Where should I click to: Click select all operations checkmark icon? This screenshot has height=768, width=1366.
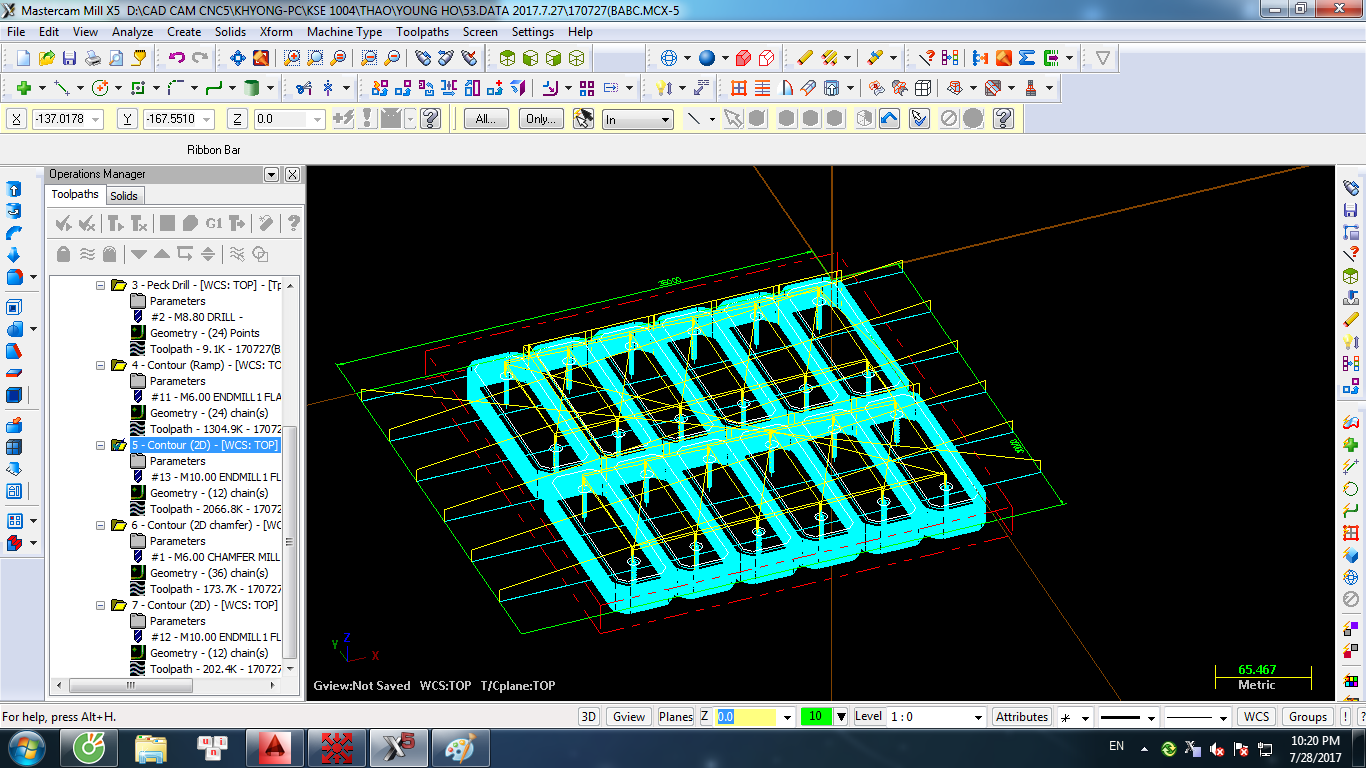[x=64, y=223]
